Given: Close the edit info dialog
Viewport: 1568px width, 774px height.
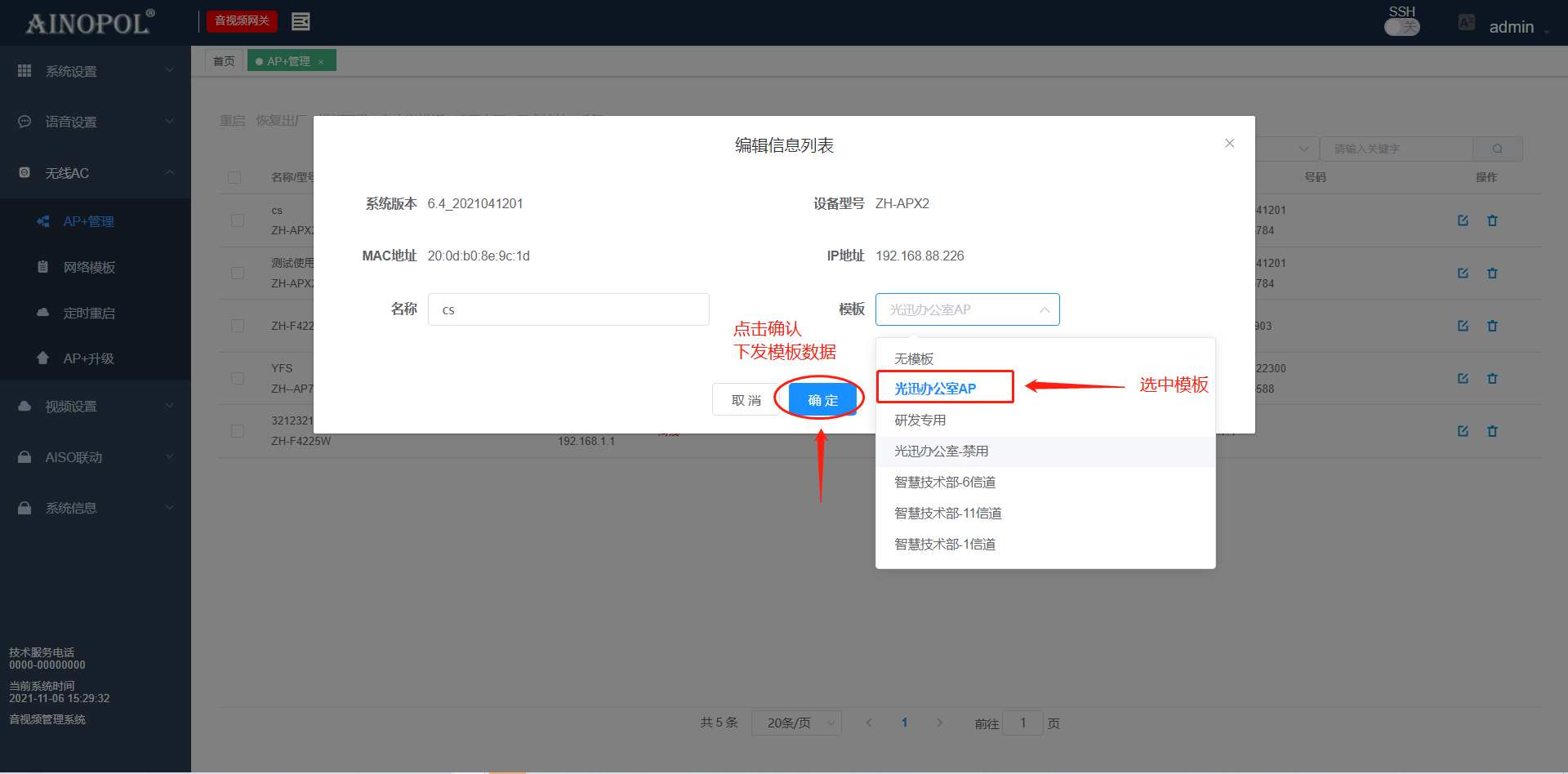Looking at the screenshot, I should point(1229,144).
